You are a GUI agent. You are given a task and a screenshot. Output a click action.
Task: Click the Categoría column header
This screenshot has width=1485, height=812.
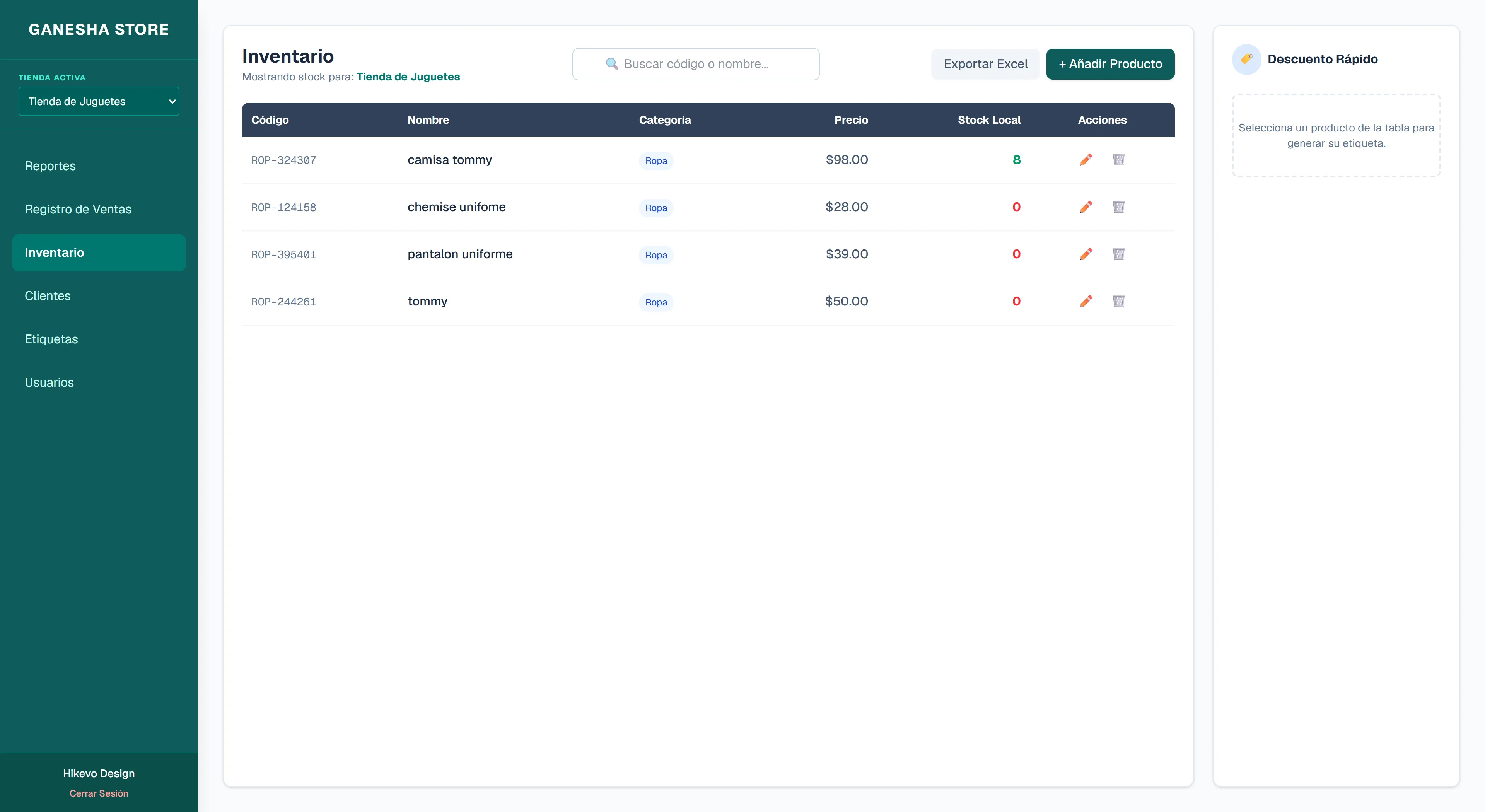click(x=665, y=120)
